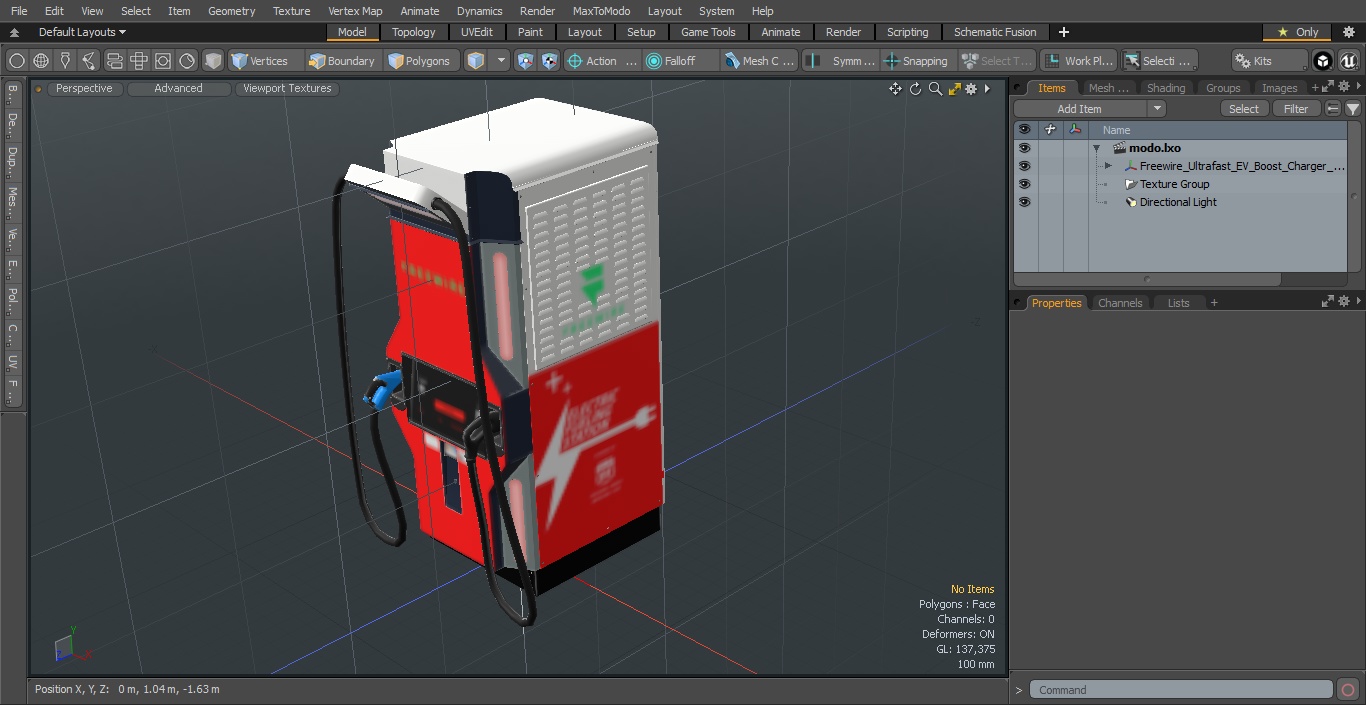Switch to the Images tab

pos(1279,88)
